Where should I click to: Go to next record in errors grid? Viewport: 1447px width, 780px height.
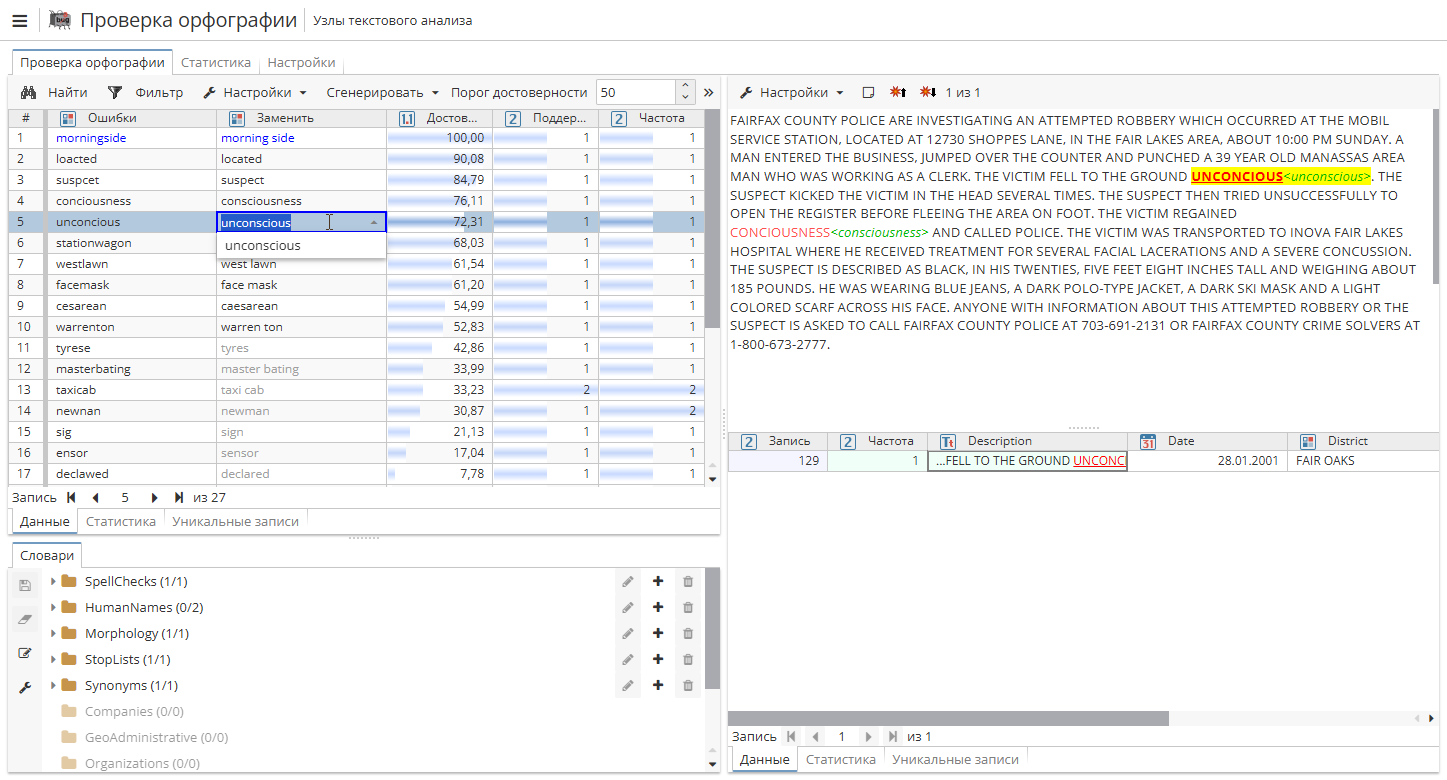(155, 497)
